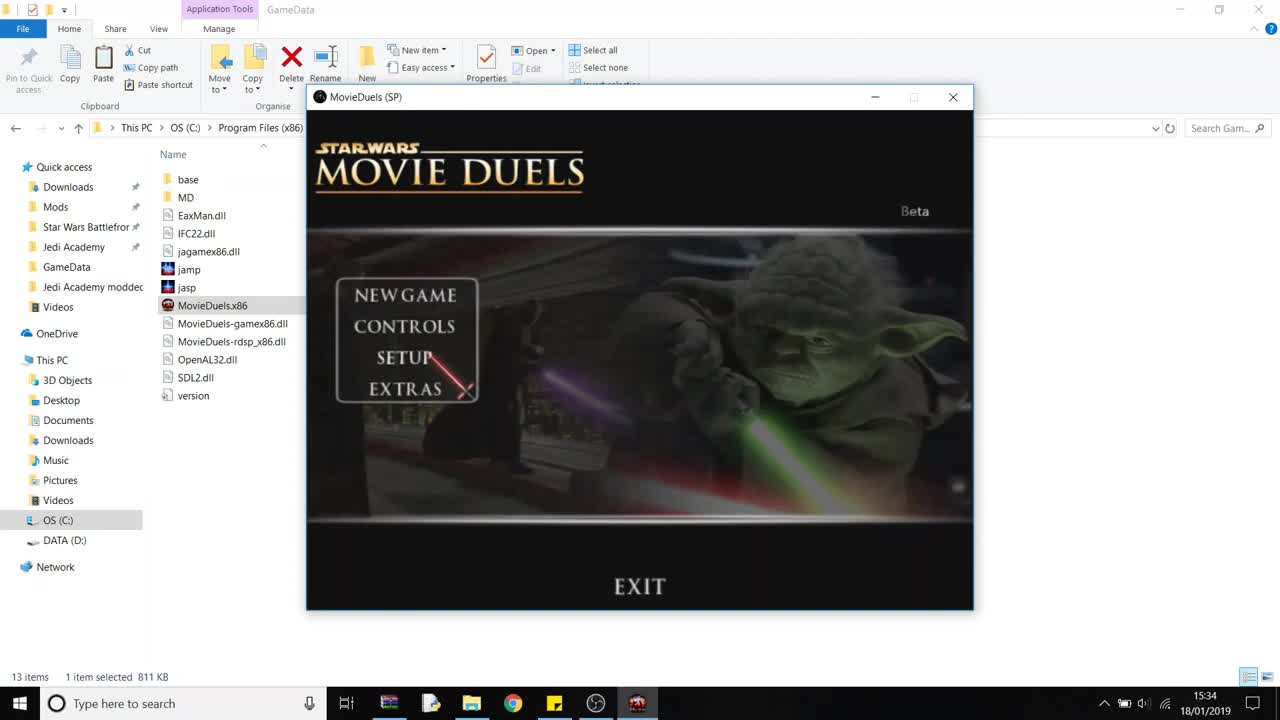Open Properties using its ribbon icon
This screenshot has height=720, width=1280.
[x=485, y=62]
